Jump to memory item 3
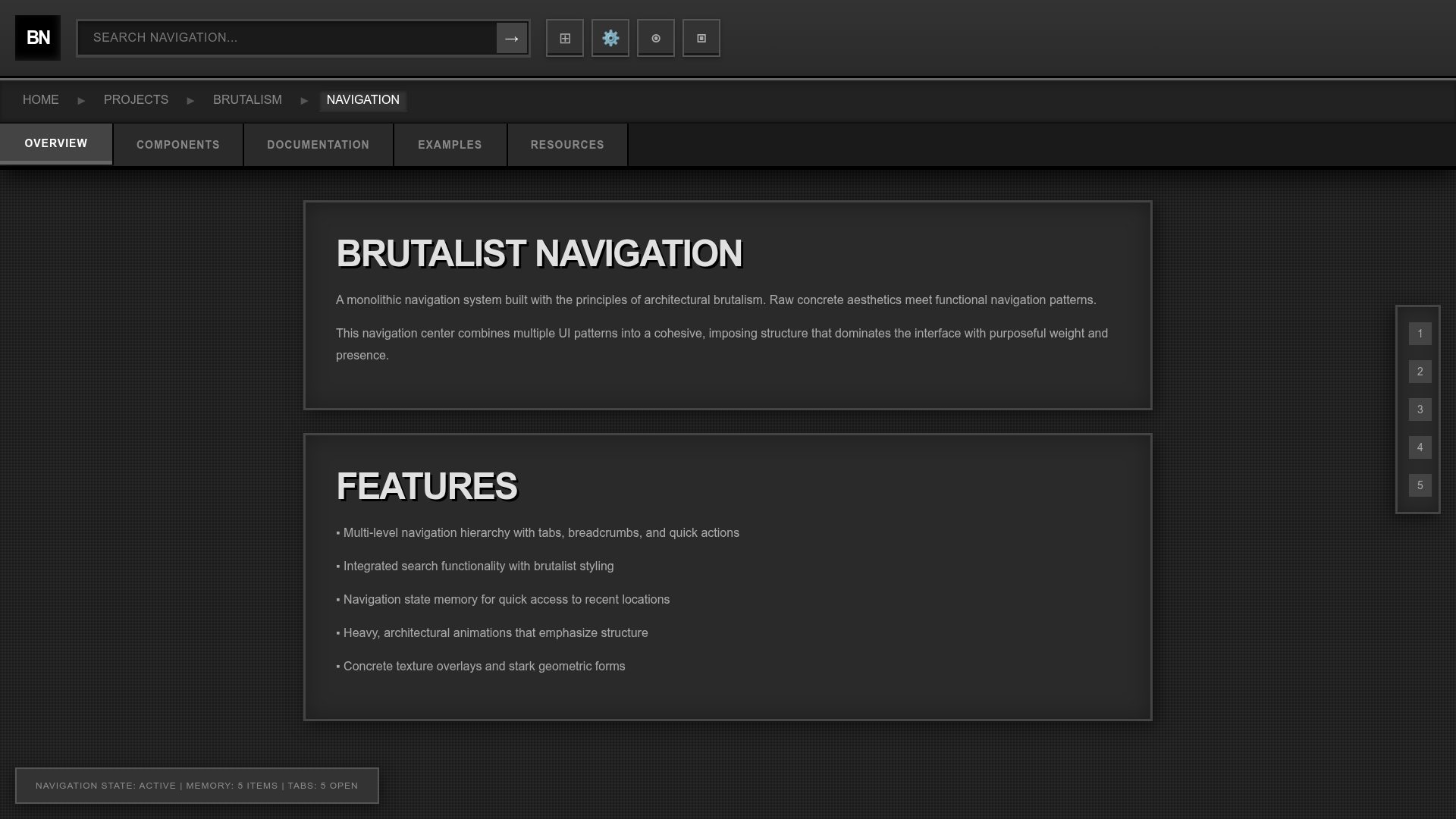 pyautogui.click(x=1420, y=409)
